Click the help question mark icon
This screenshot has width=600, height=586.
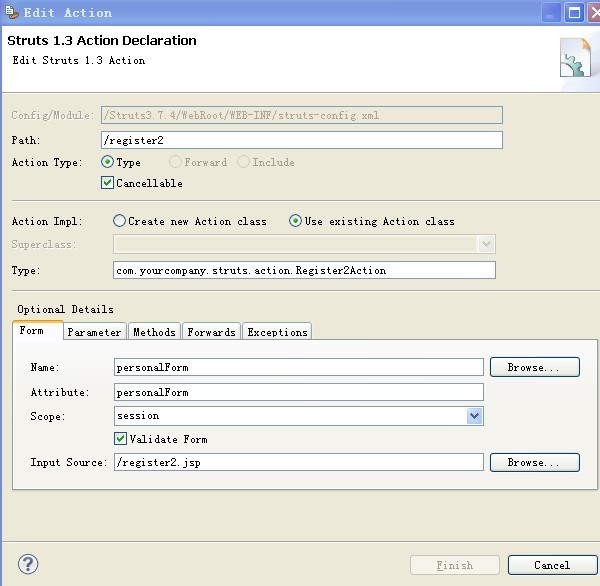tap(28, 564)
